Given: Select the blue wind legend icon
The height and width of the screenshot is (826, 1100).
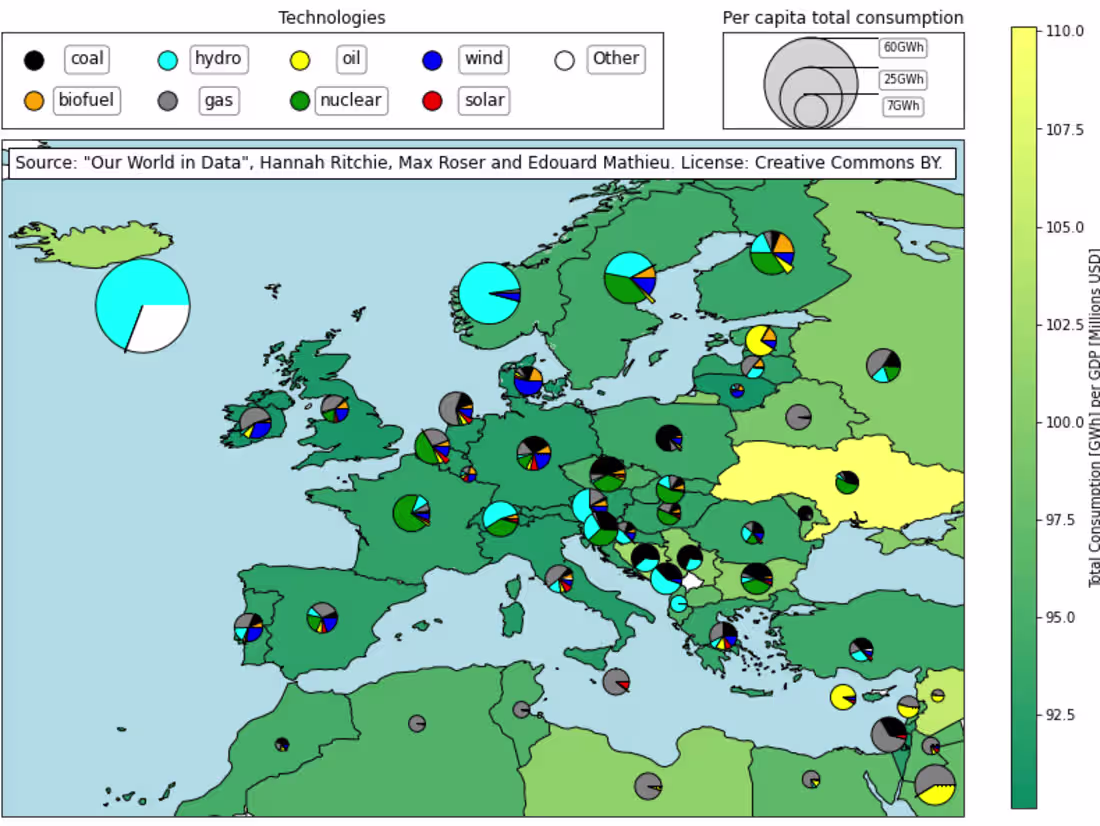Looking at the screenshot, I should (x=431, y=59).
